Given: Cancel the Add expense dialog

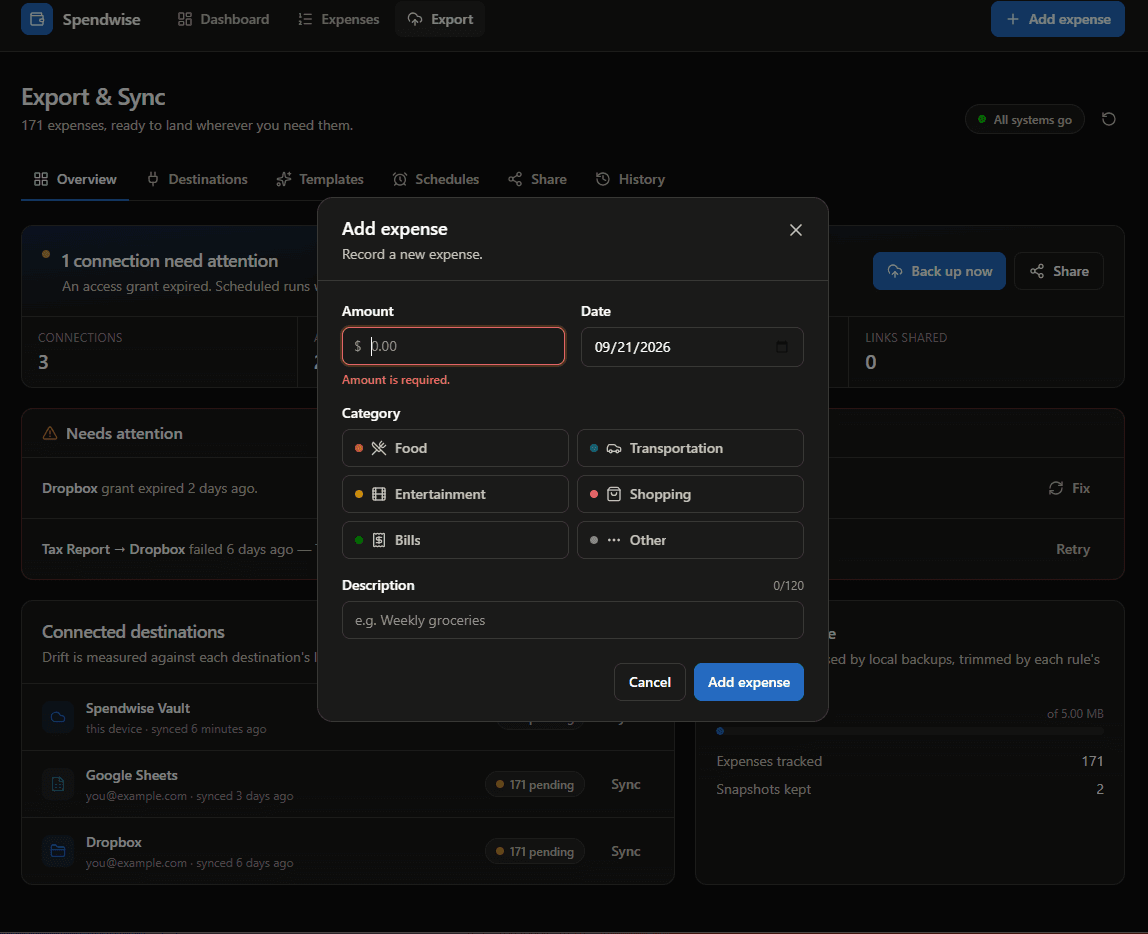Looking at the screenshot, I should pyautogui.click(x=649, y=682).
